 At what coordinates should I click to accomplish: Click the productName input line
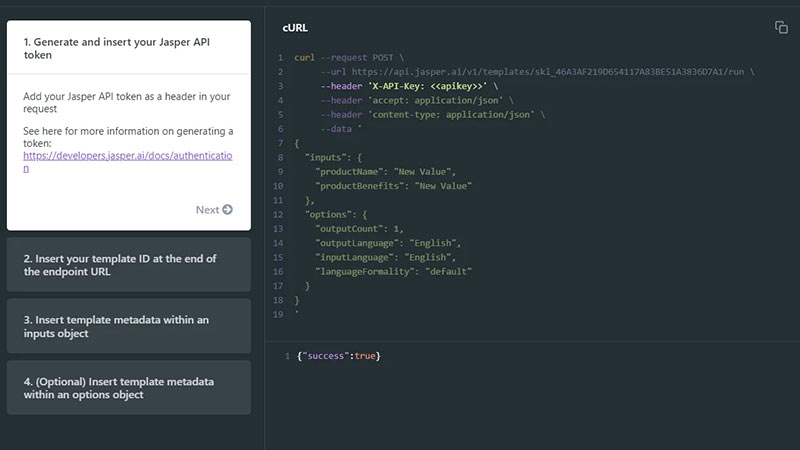[385, 172]
